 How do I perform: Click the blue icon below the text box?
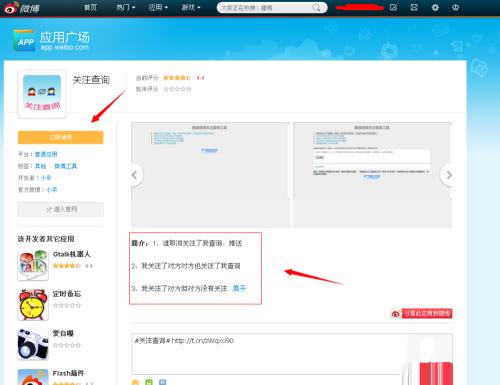click(162, 382)
